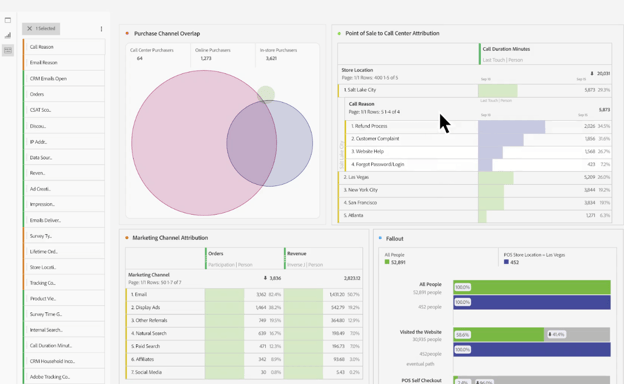
Task: Select the Paid Search row
Action: (x=244, y=347)
